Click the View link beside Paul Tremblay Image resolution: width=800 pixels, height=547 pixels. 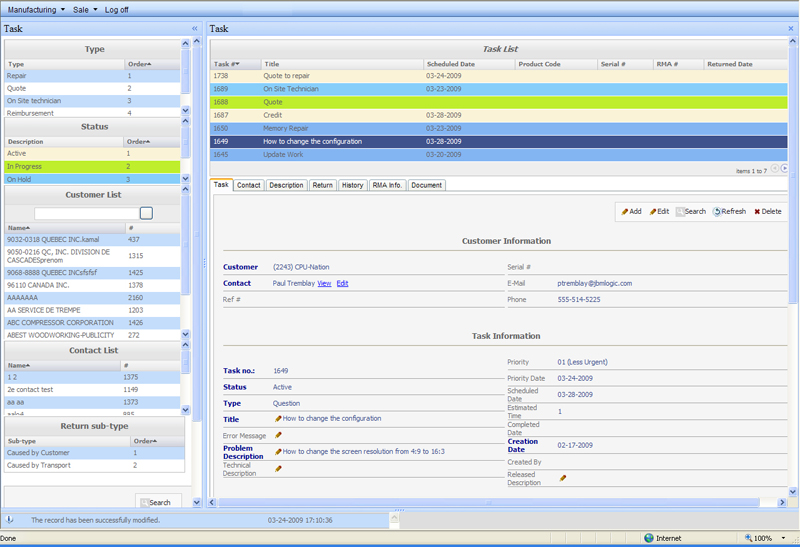pos(324,284)
